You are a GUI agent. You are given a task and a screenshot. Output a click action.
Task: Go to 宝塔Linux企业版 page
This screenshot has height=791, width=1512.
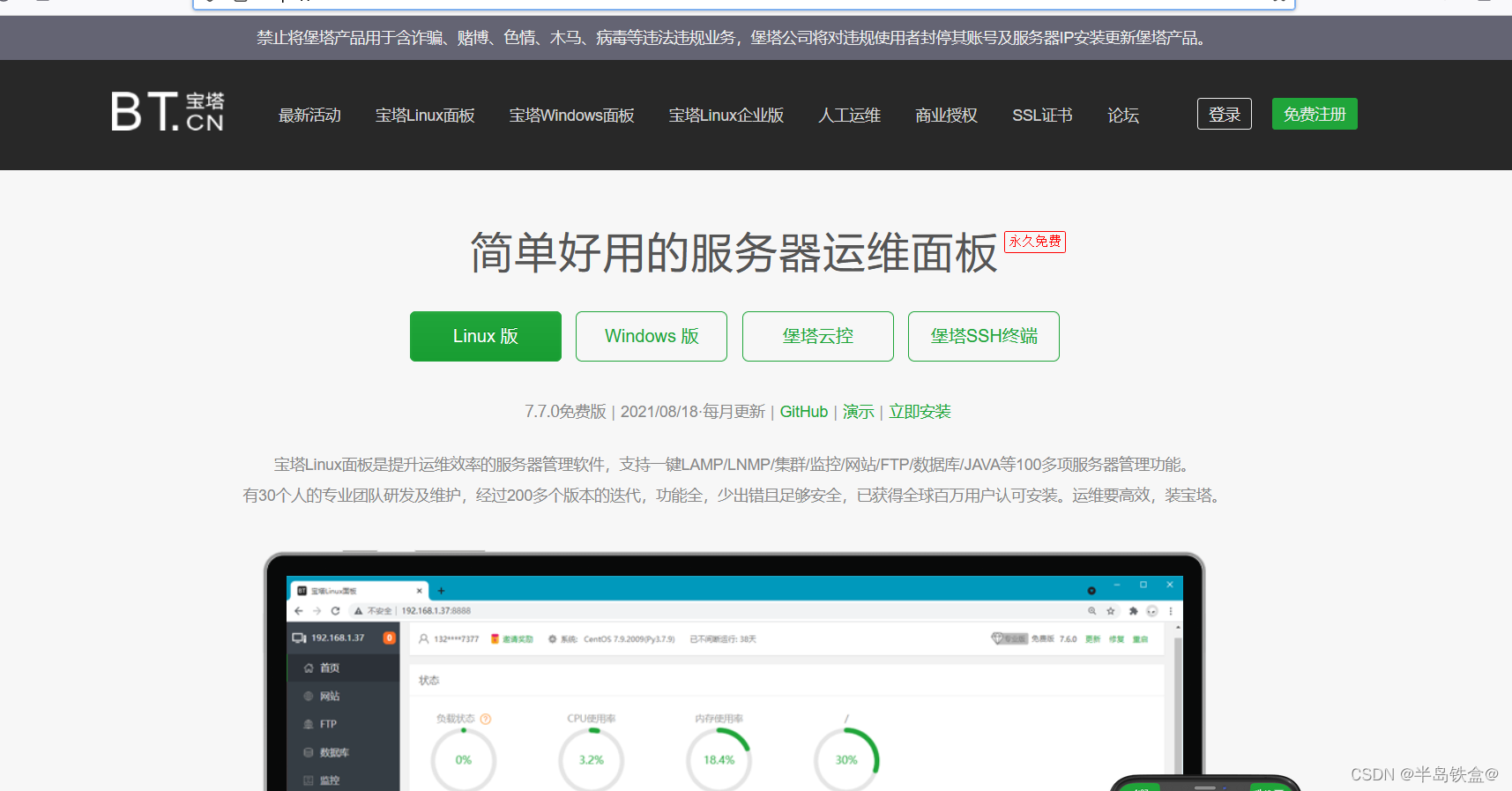pyautogui.click(x=726, y=116)
